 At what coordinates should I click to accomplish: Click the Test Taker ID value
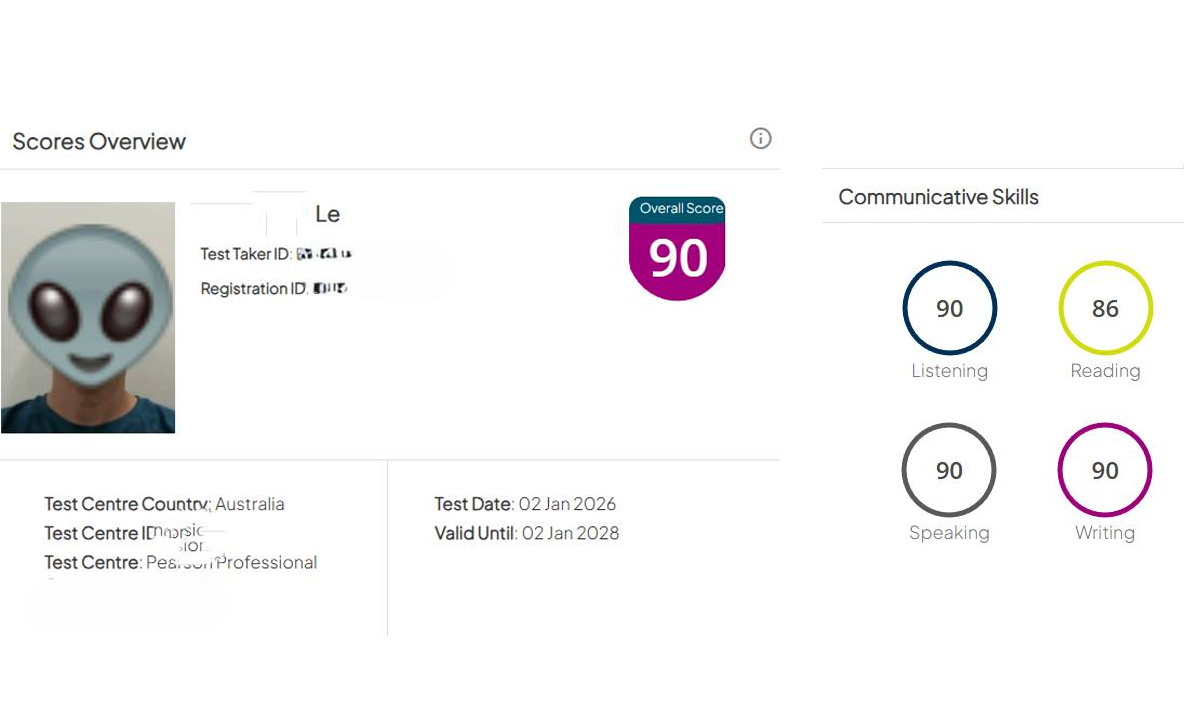[x=324, y=254]
